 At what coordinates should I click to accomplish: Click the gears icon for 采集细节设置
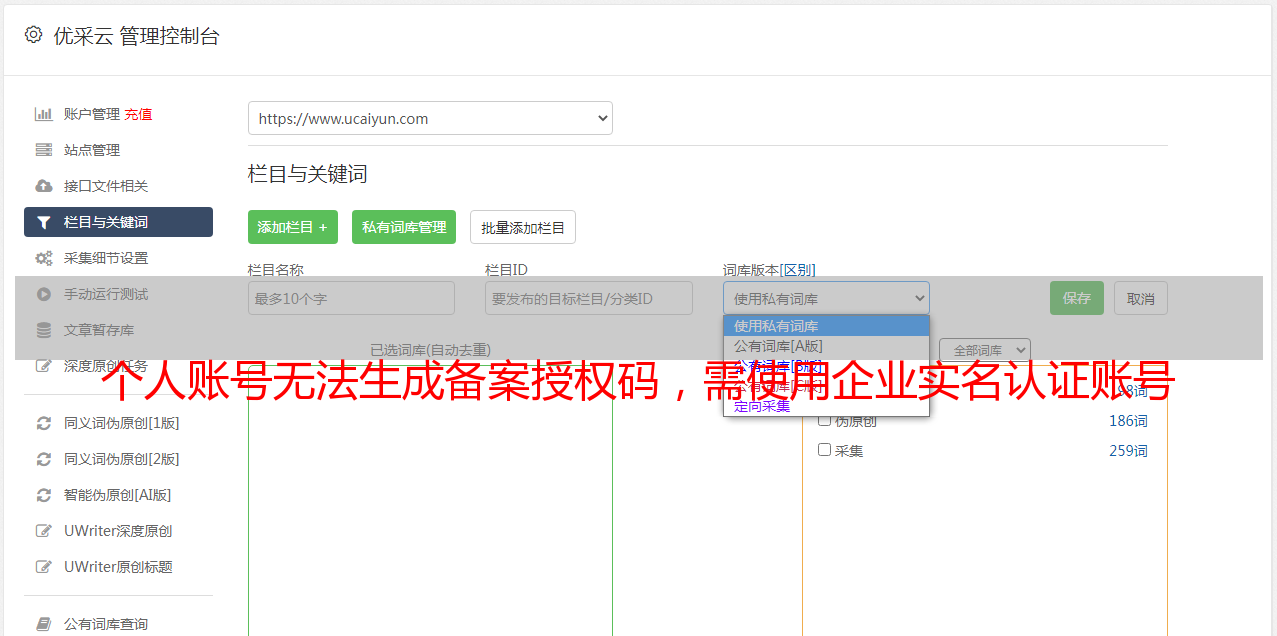[x=43, y=258]
